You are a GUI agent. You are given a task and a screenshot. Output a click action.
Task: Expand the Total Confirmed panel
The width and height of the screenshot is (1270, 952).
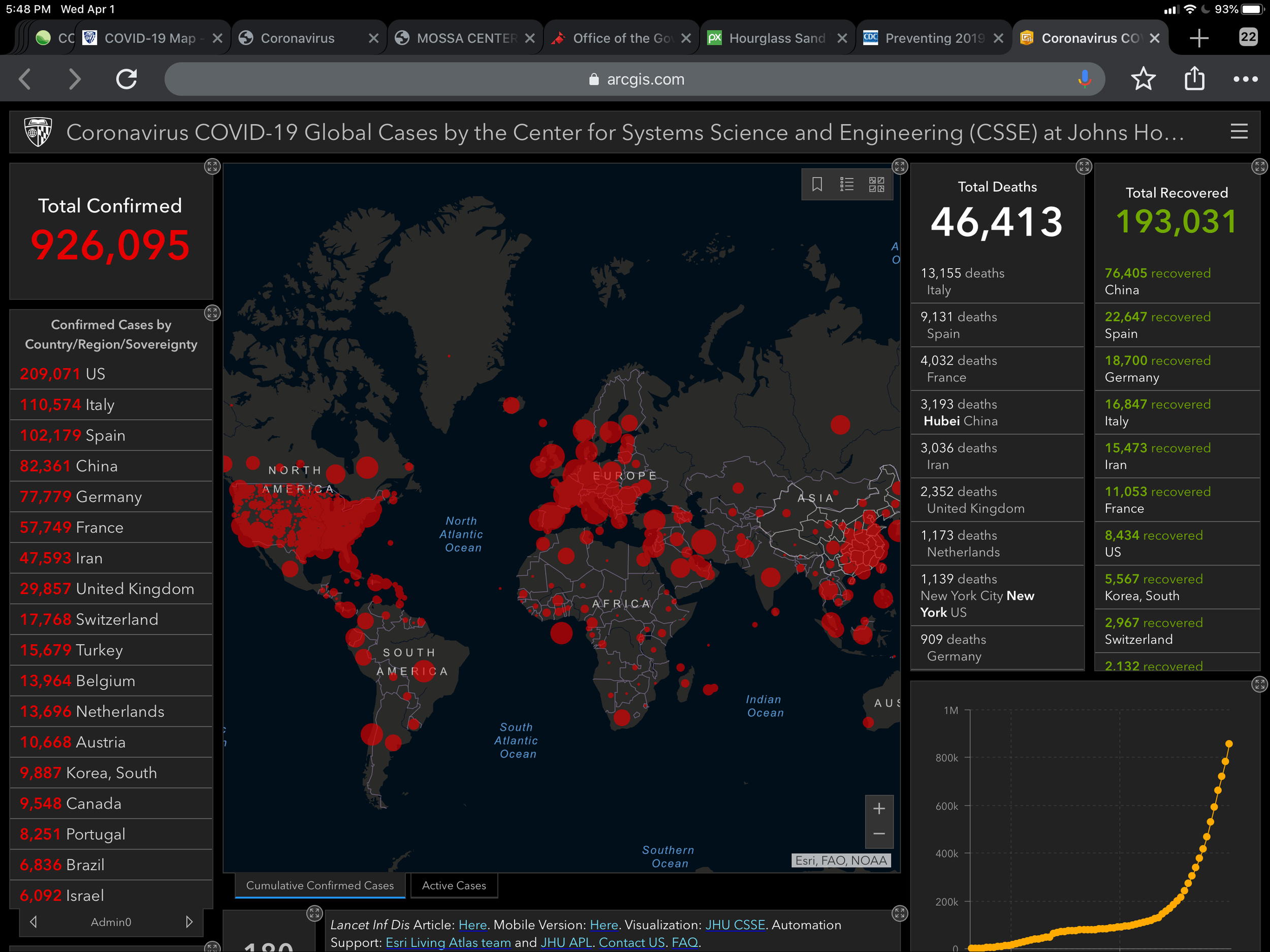point(212,167)
